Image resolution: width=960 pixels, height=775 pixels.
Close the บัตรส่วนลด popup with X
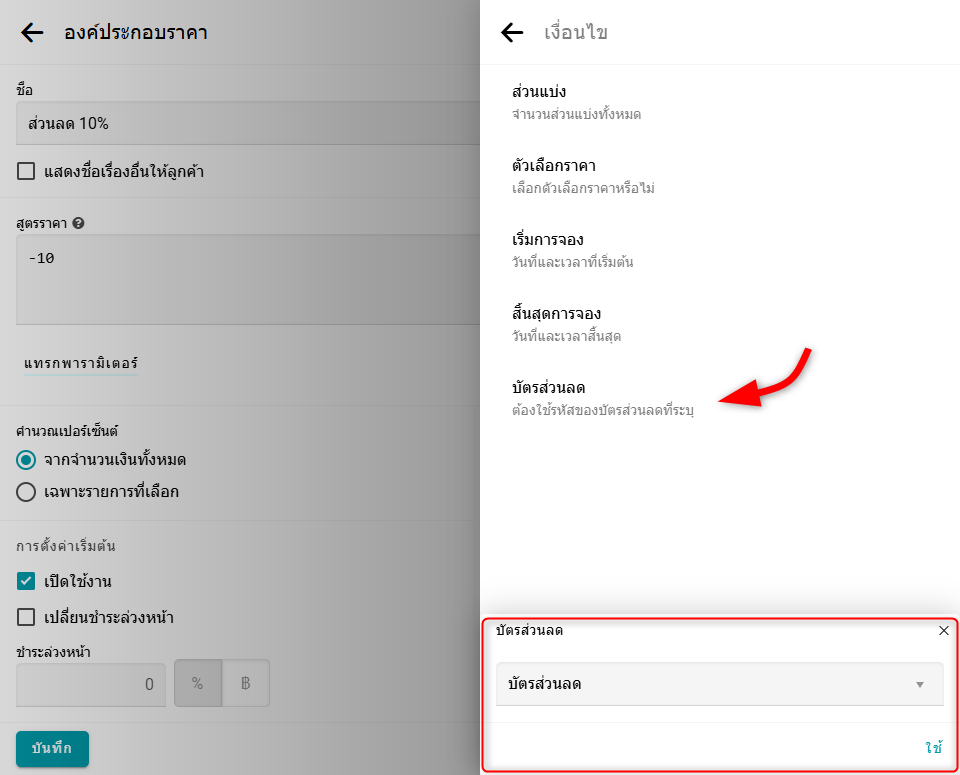coord(943,631)
